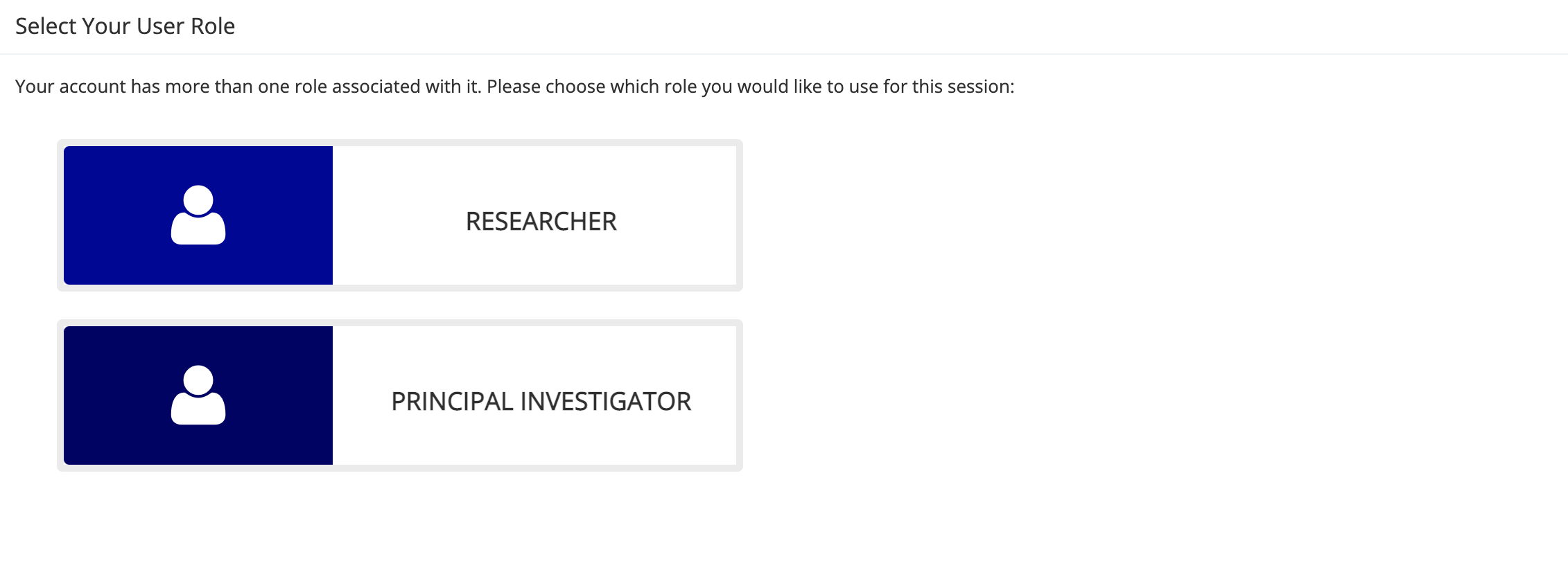Pick the first role option, Researcher

click(400, 215)
